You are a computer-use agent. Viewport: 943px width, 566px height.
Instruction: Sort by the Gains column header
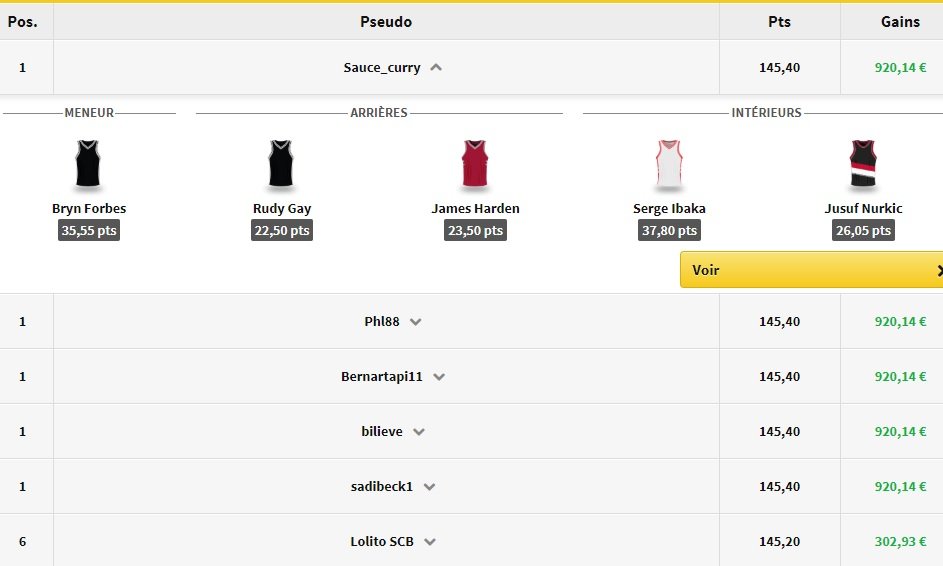pyautogui.click(x=900, y=21)
